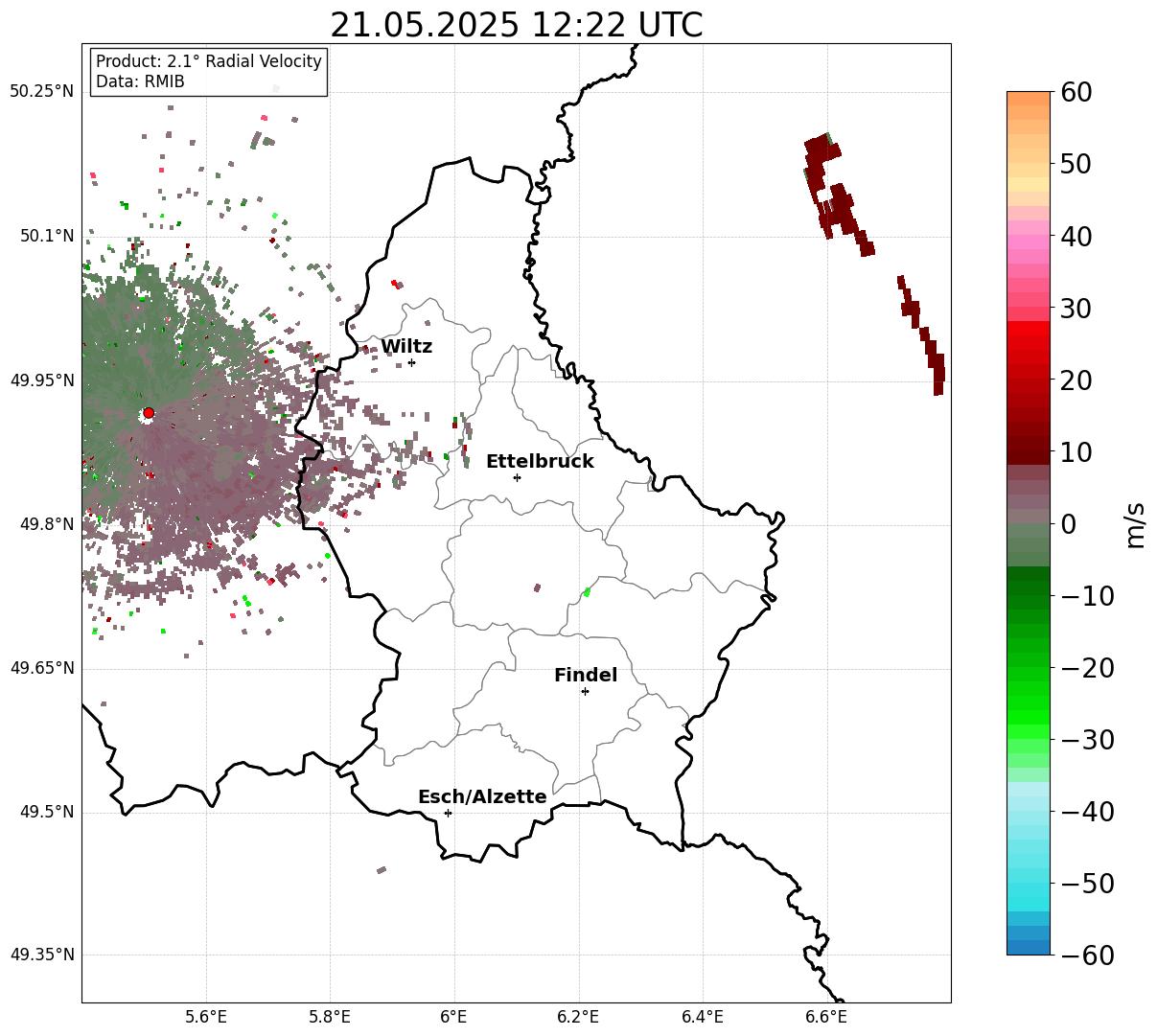This screenshot has height=1036, width=1157.
Task: Click the "Data: RMIB" label
Action: [x=140, y=81]
